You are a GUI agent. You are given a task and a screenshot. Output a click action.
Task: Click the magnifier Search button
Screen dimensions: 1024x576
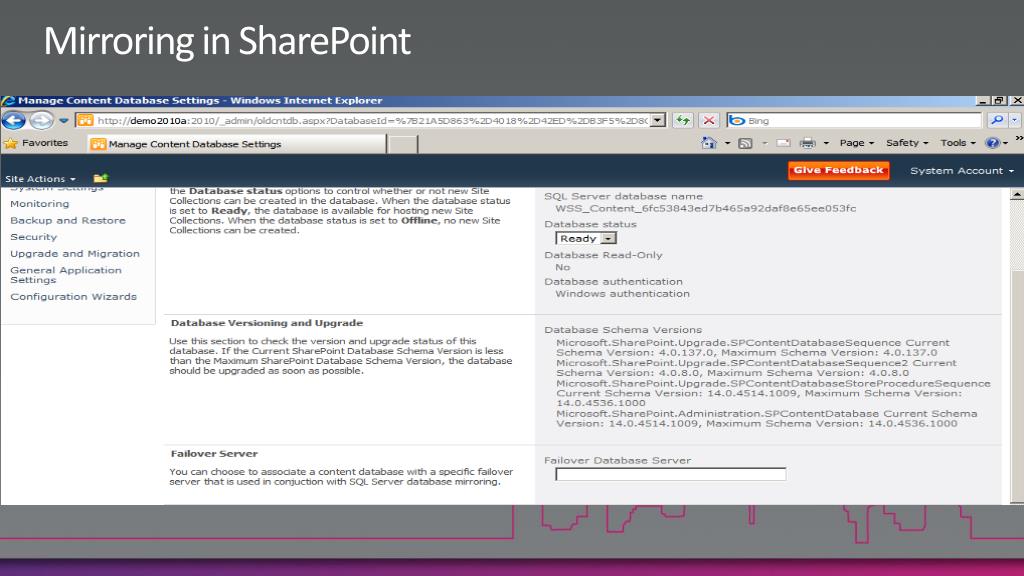(997, 120)
